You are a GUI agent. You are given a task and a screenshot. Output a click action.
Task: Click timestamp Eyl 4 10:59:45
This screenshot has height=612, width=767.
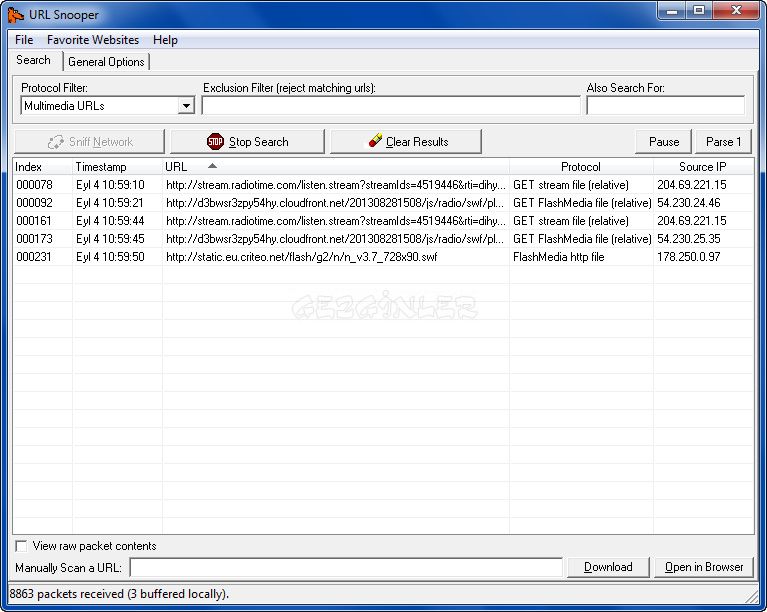click(x=110, y=239)
